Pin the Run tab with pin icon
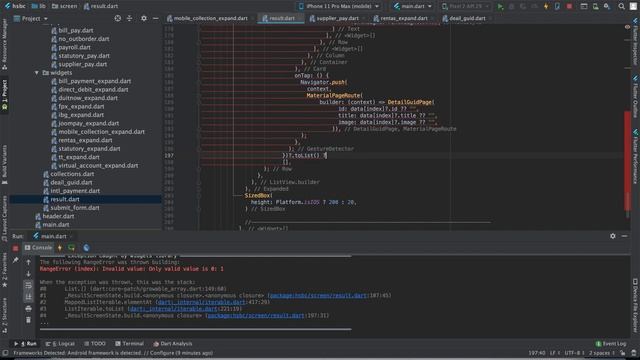This screenshot has height=360, width=640. click(16, 260)
